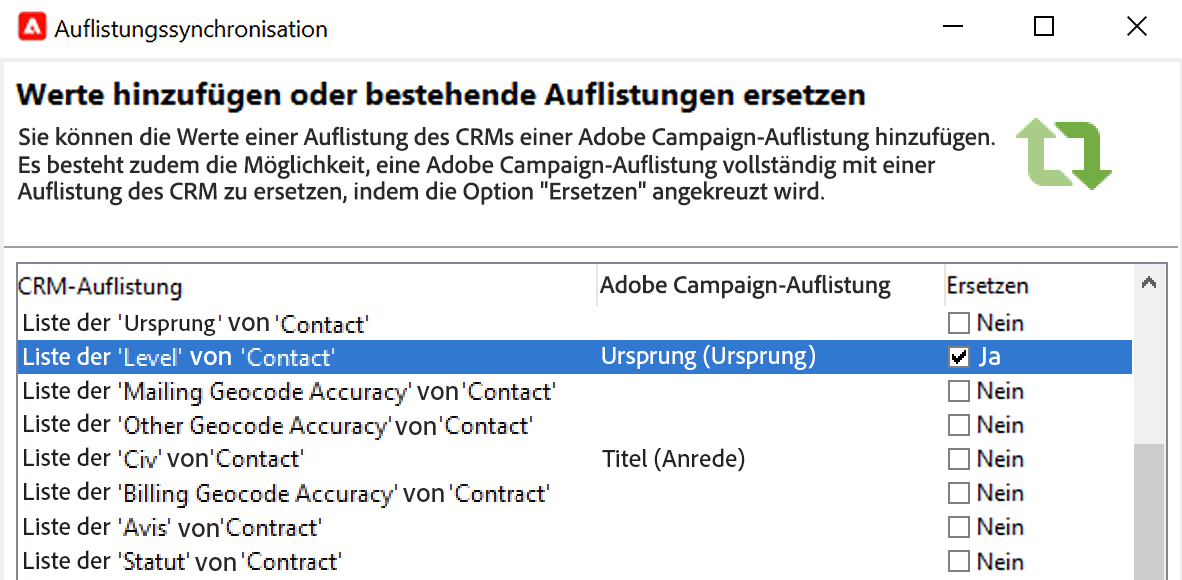The image size is (1182, 580).
Task: Open Adobe Campaign cell 'Ursprung (Ursprung)'
Action: [708, 357]
